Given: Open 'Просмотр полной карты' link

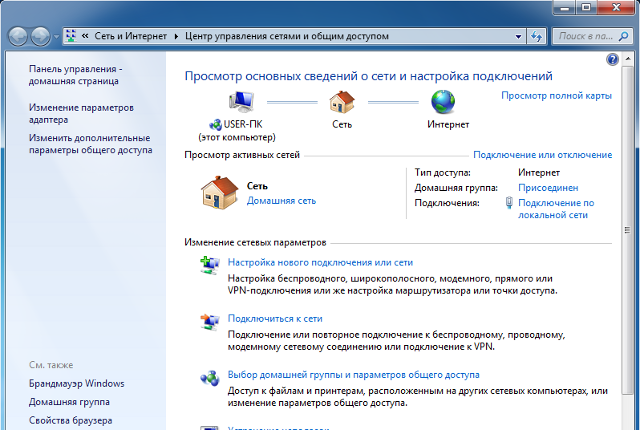Looking at the screenshot, I should pyautogui.click(x=556, y=95).
